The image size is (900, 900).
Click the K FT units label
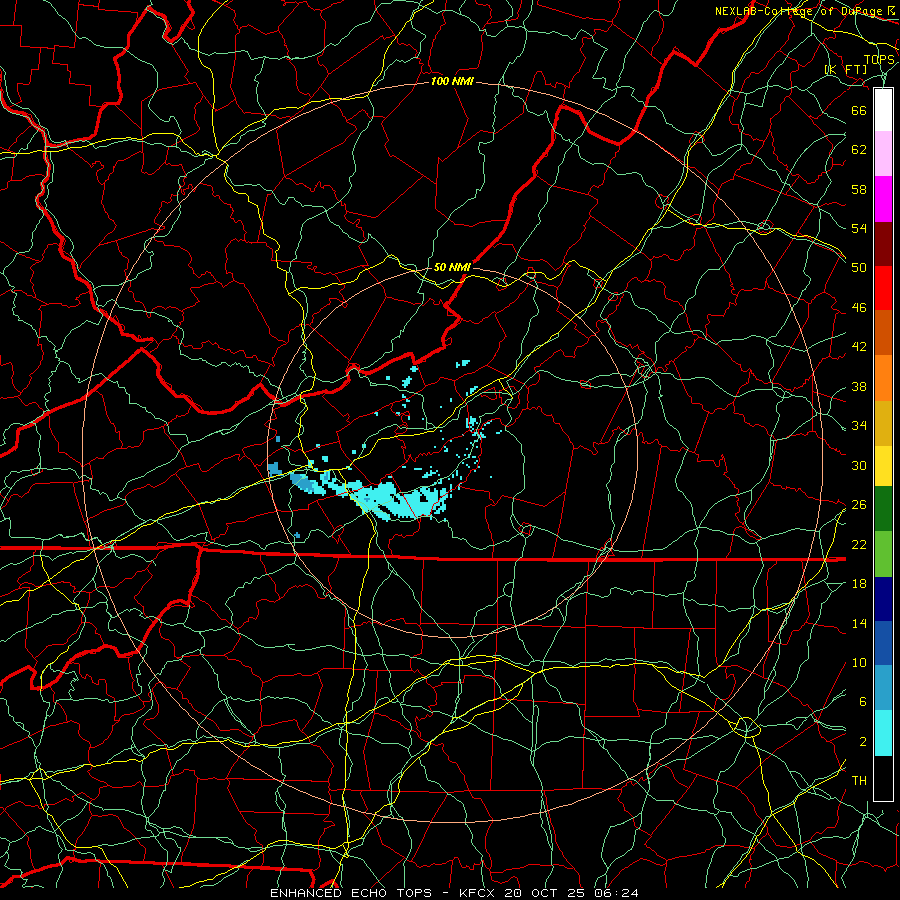coord(846,69)
